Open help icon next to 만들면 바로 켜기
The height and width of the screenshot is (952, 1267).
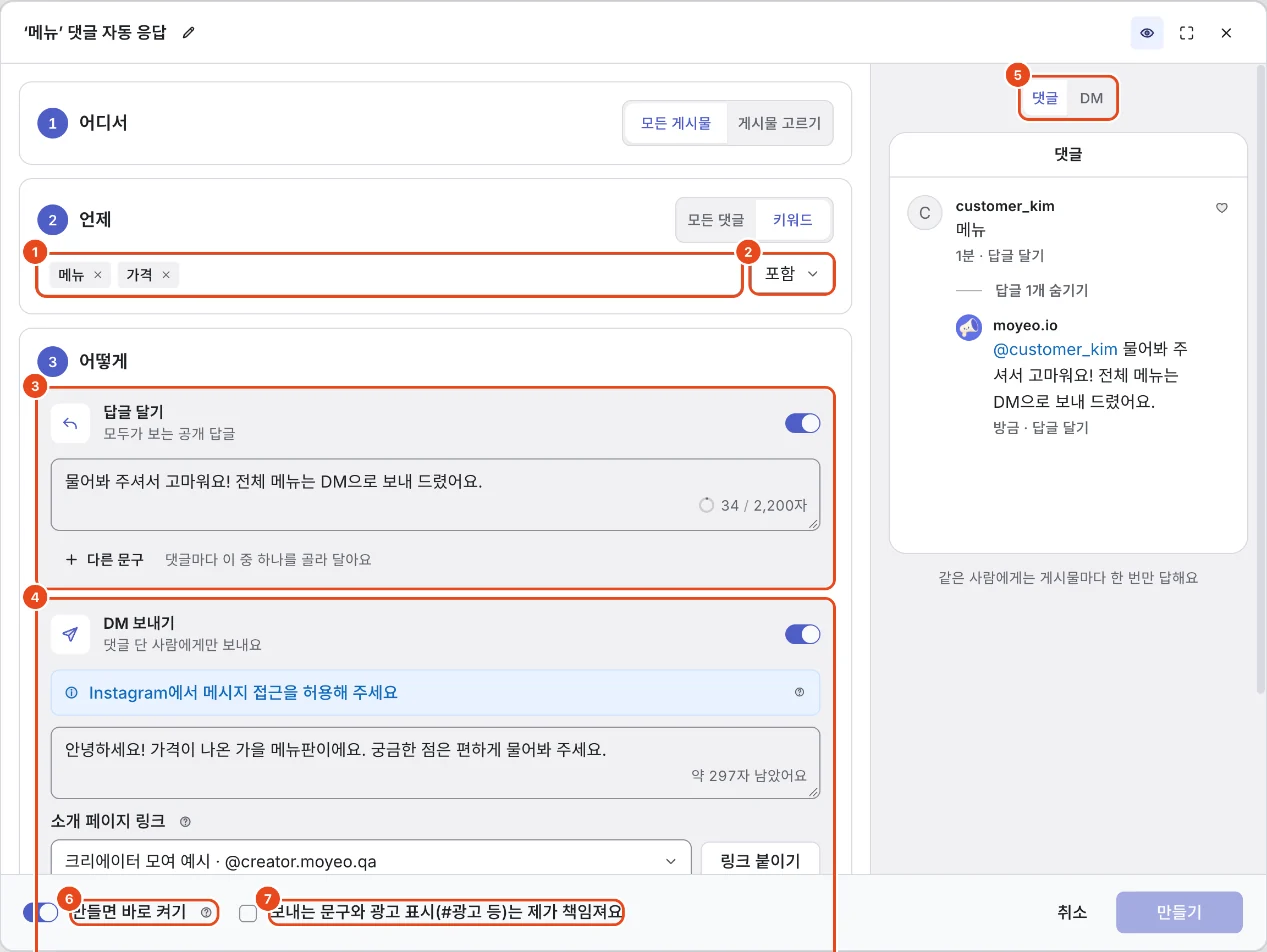pos(206,912)
